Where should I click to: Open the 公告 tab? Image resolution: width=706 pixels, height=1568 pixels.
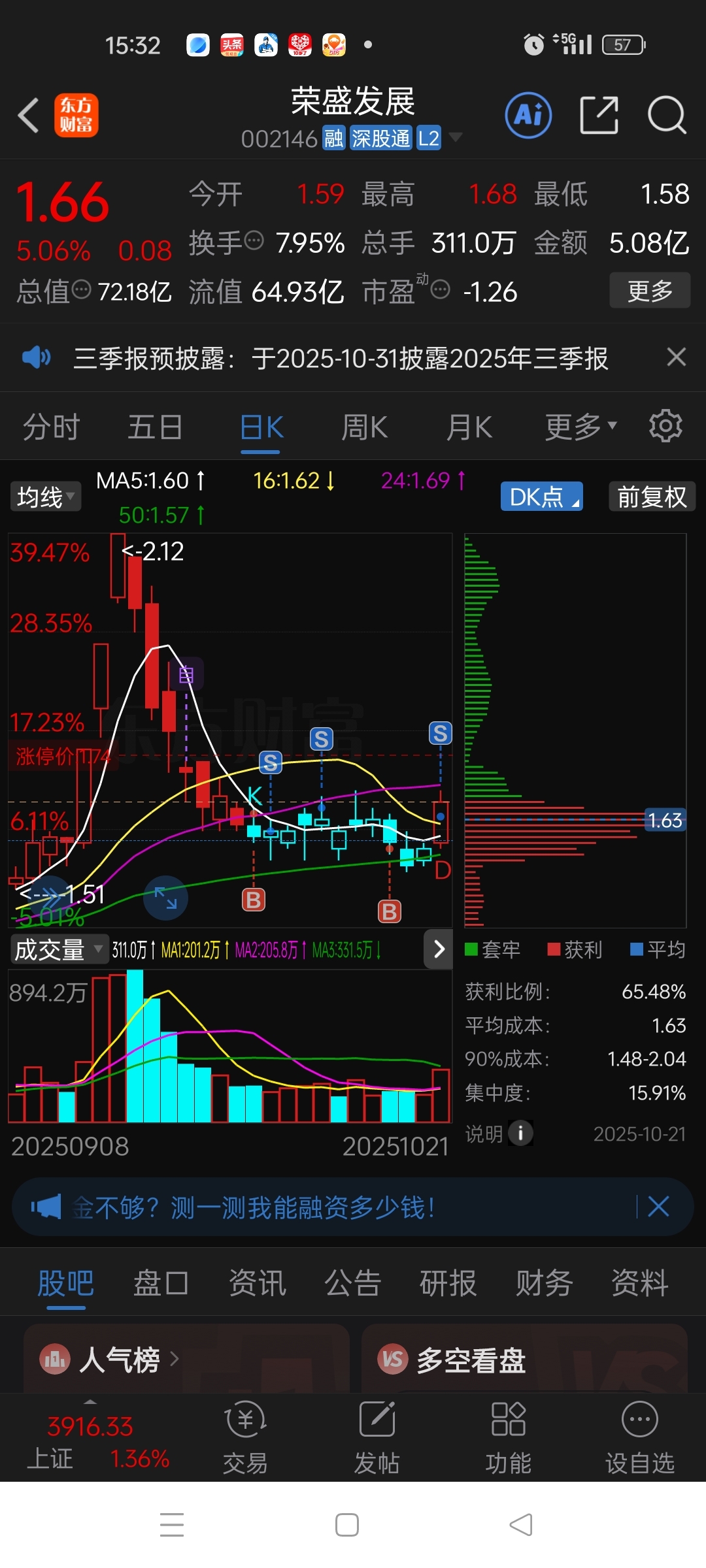pos(353,1282)
